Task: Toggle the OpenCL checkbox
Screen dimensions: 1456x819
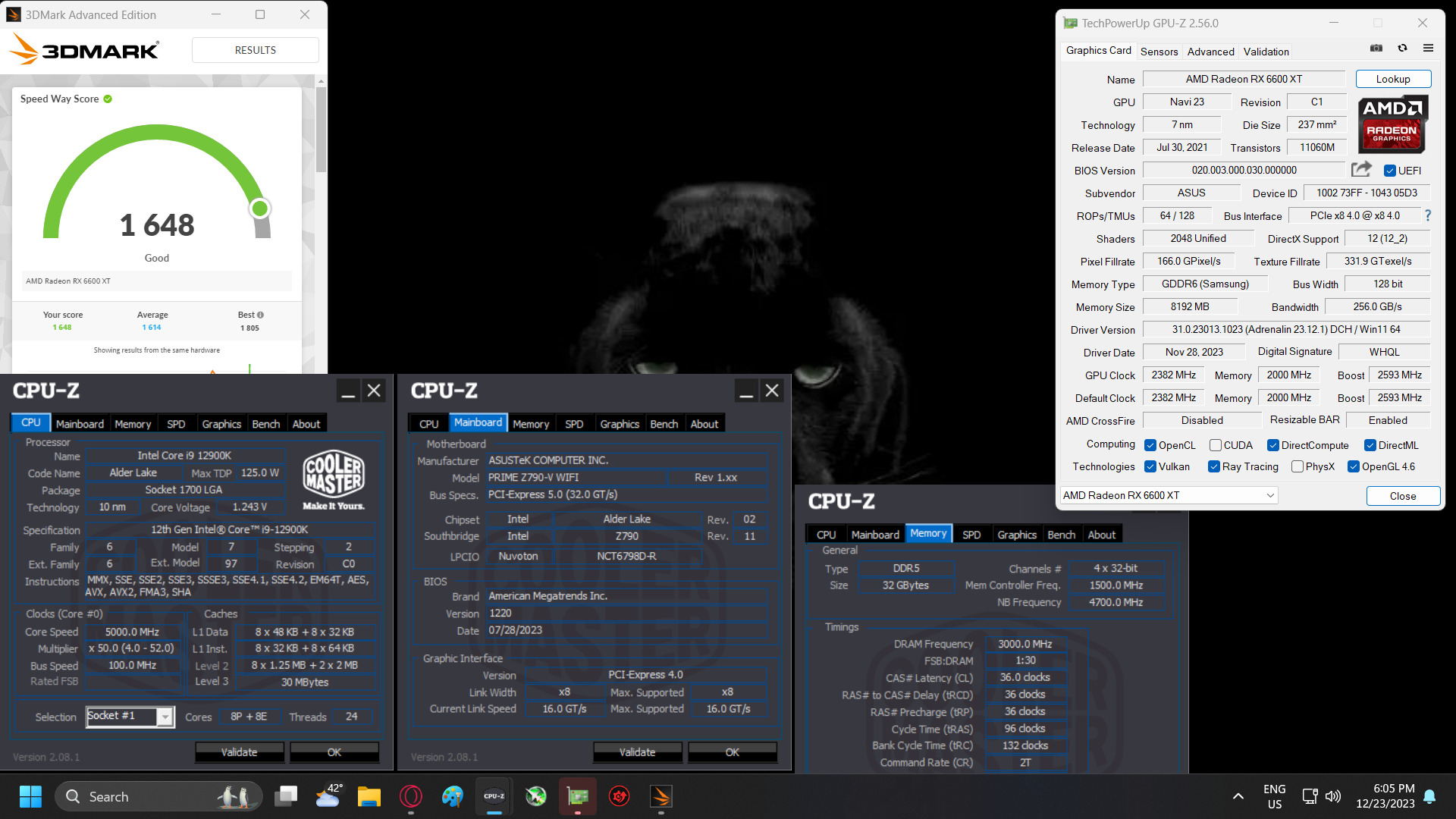Action: click(1150, 445)
